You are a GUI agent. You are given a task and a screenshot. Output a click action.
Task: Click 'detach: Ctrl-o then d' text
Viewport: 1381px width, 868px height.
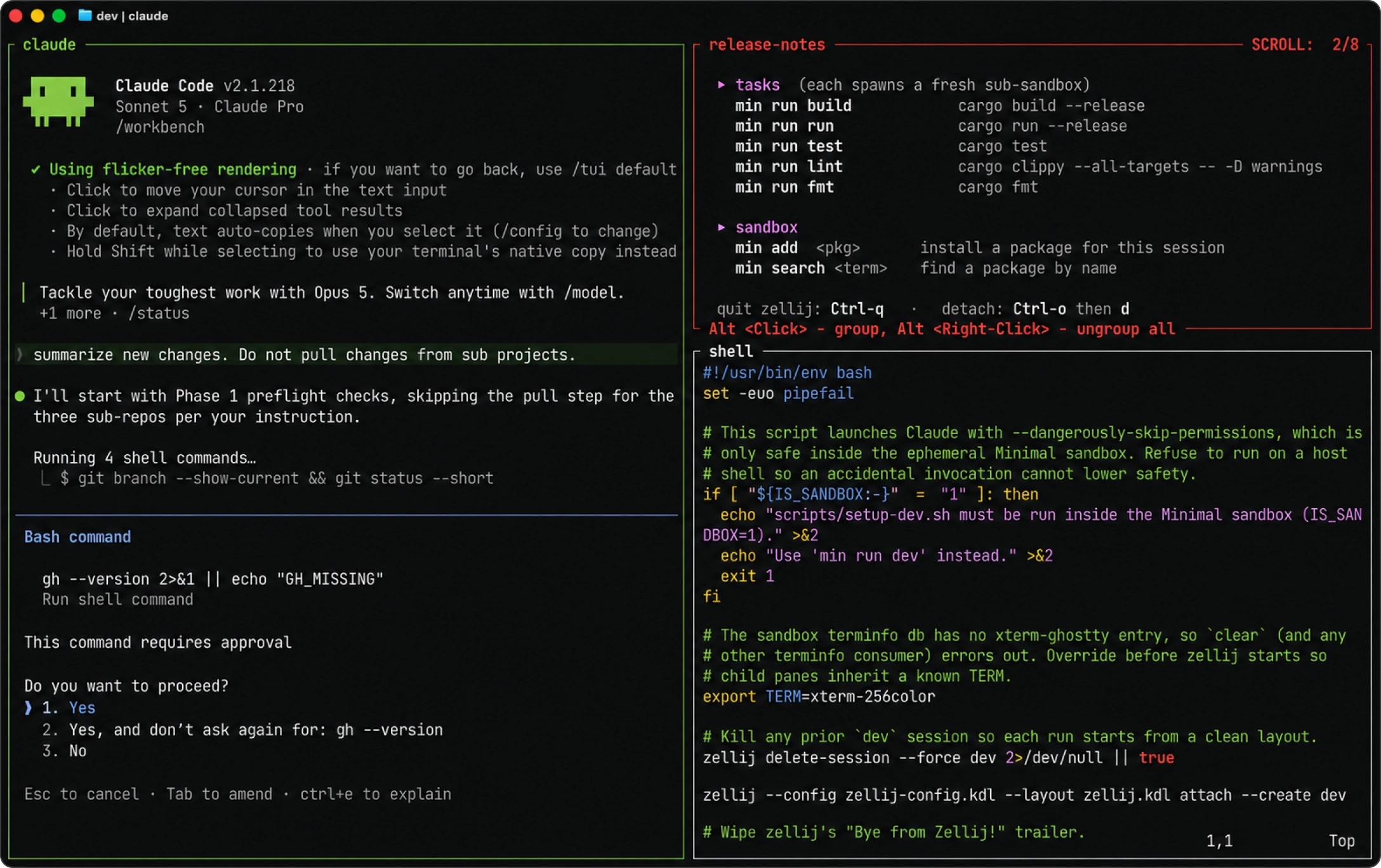click(1035, 308)
